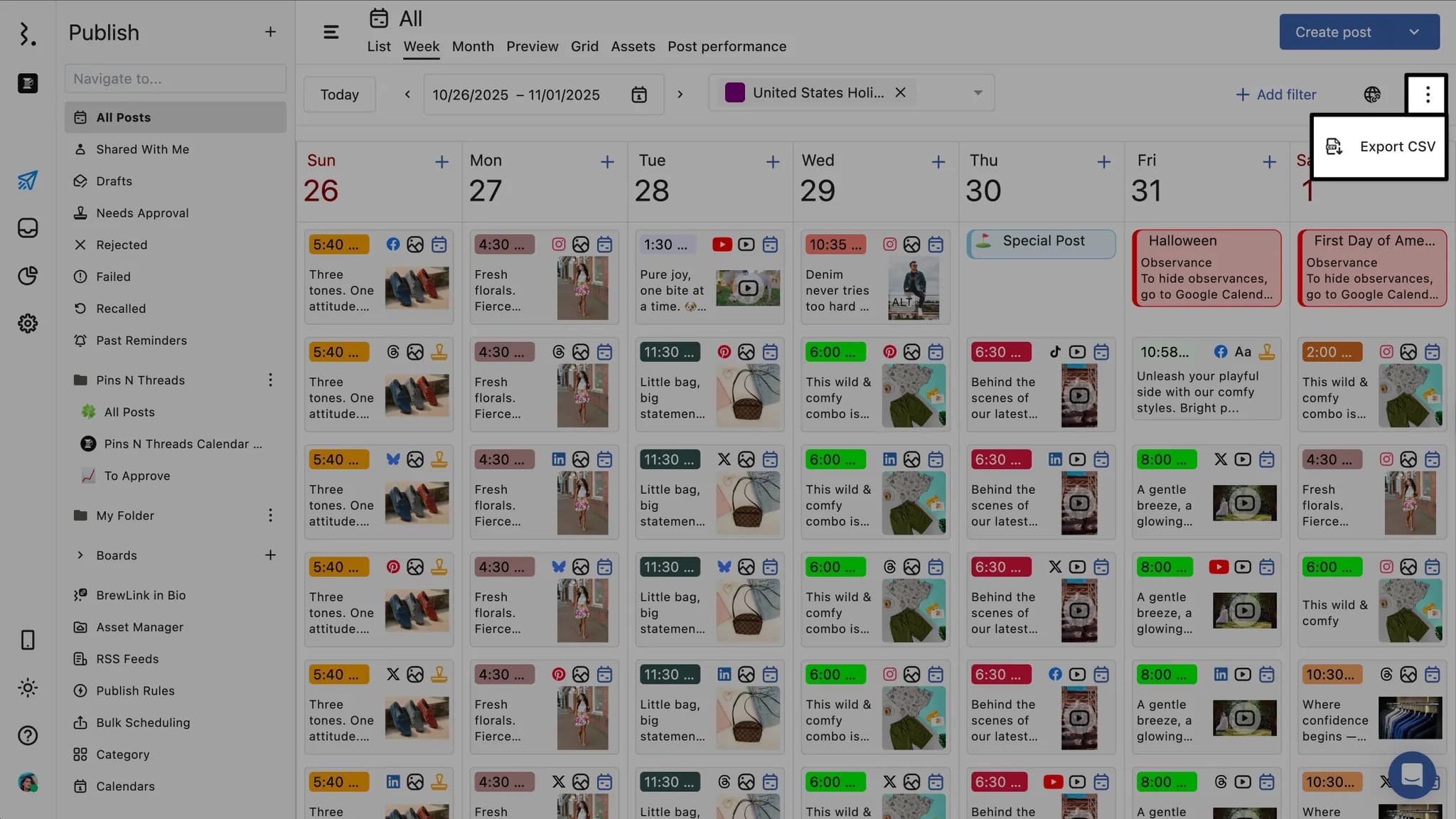Click the timezone globe icon

1372,95
